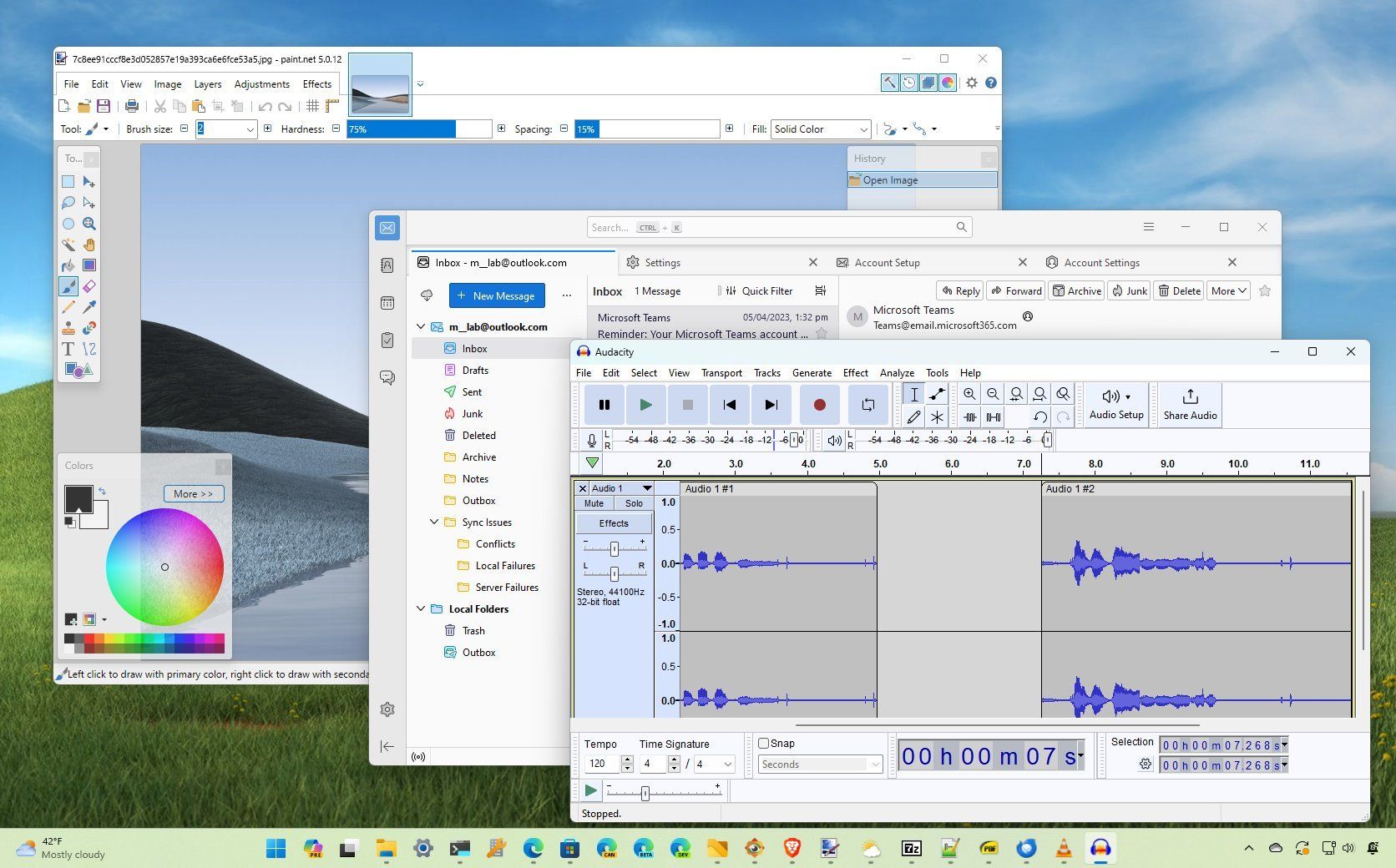Select the Text tool in paint.net toolbox

[68, 349]
